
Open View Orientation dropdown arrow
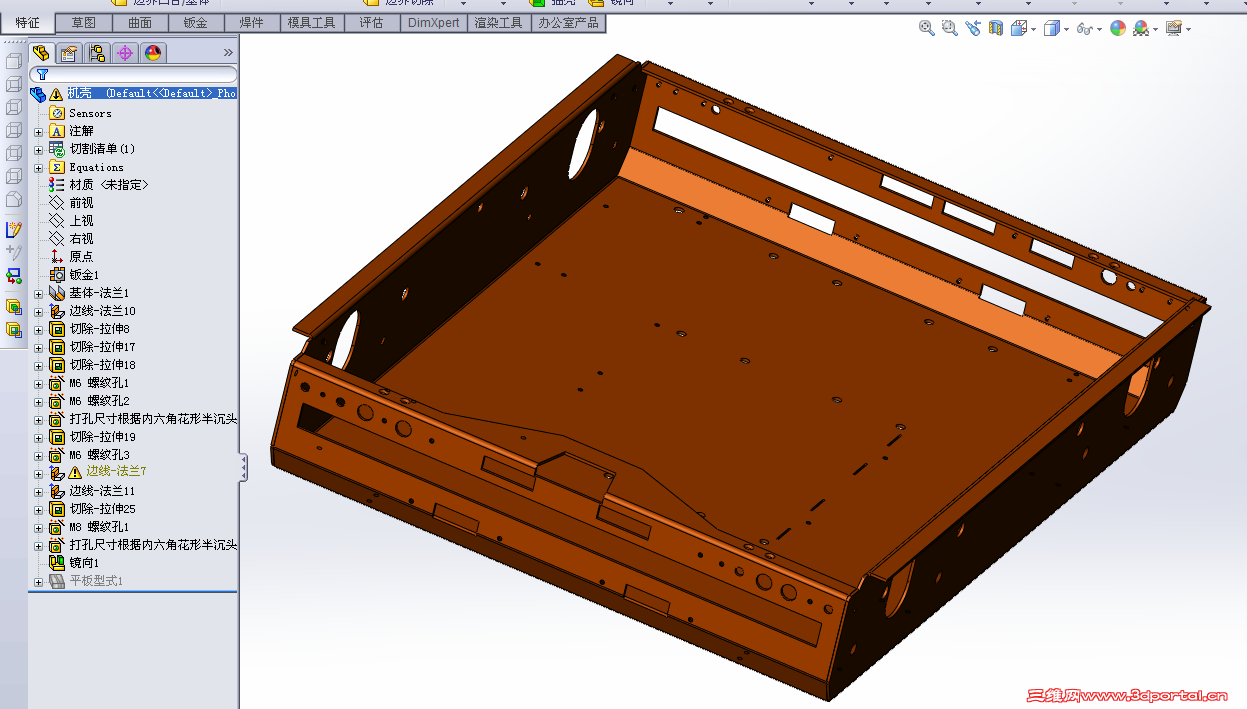(x=1033, y=30)
